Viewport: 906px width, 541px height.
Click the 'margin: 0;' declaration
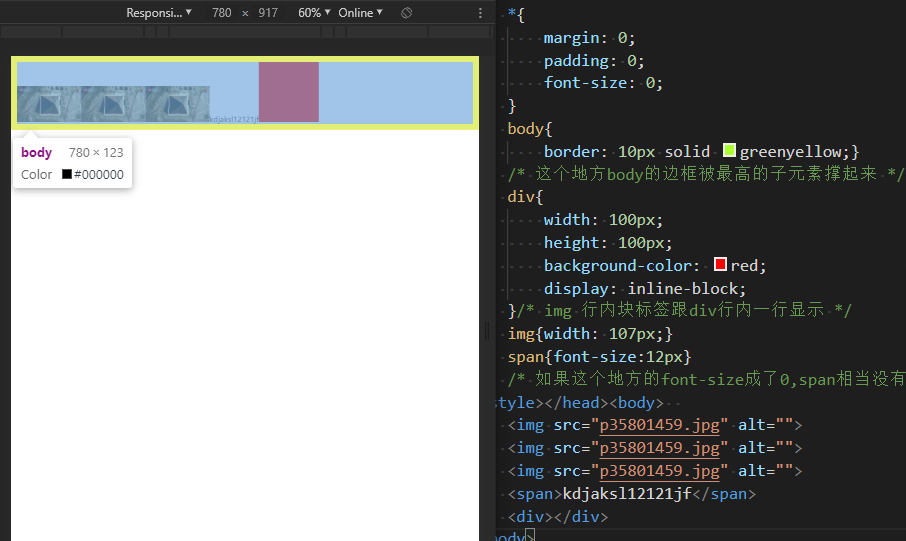(589, 38)
